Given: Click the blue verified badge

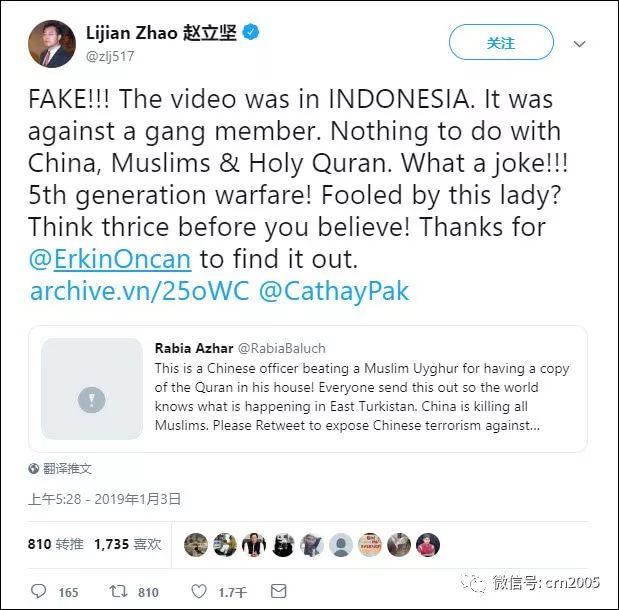Looking at the screenshot, I should click(x=250, y=32).
